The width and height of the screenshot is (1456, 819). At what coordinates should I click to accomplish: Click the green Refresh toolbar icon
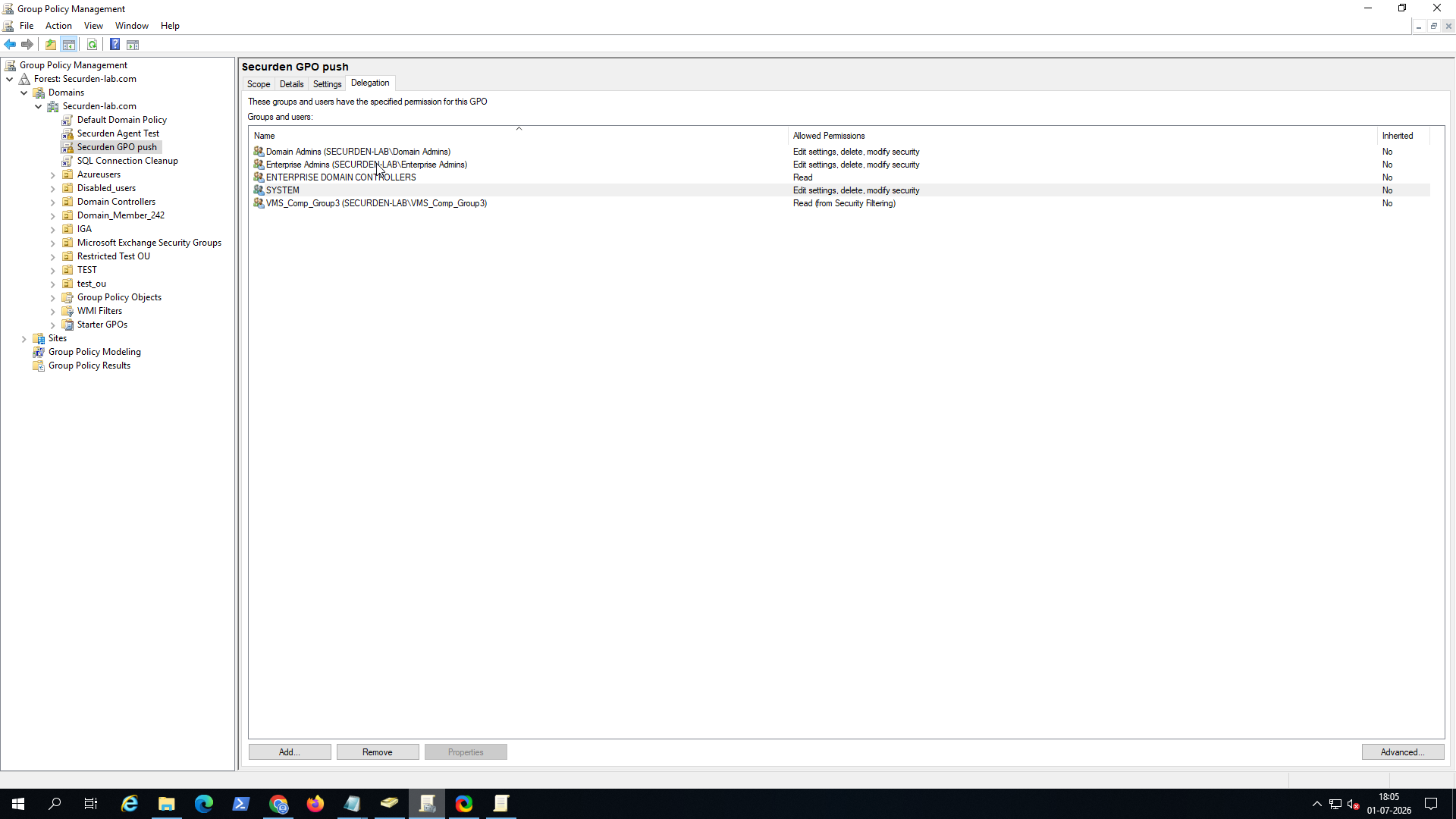pos(93,45)
